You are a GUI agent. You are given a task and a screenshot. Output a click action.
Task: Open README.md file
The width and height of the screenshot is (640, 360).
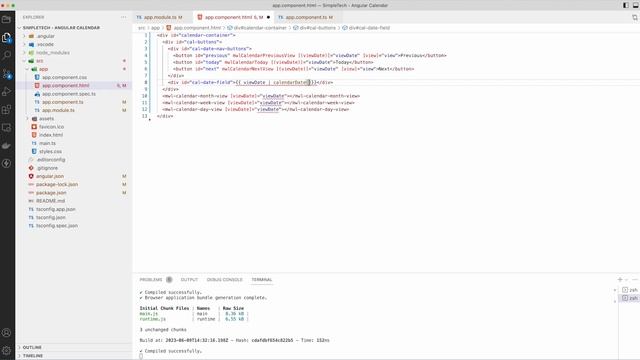(x=50, y=201)
